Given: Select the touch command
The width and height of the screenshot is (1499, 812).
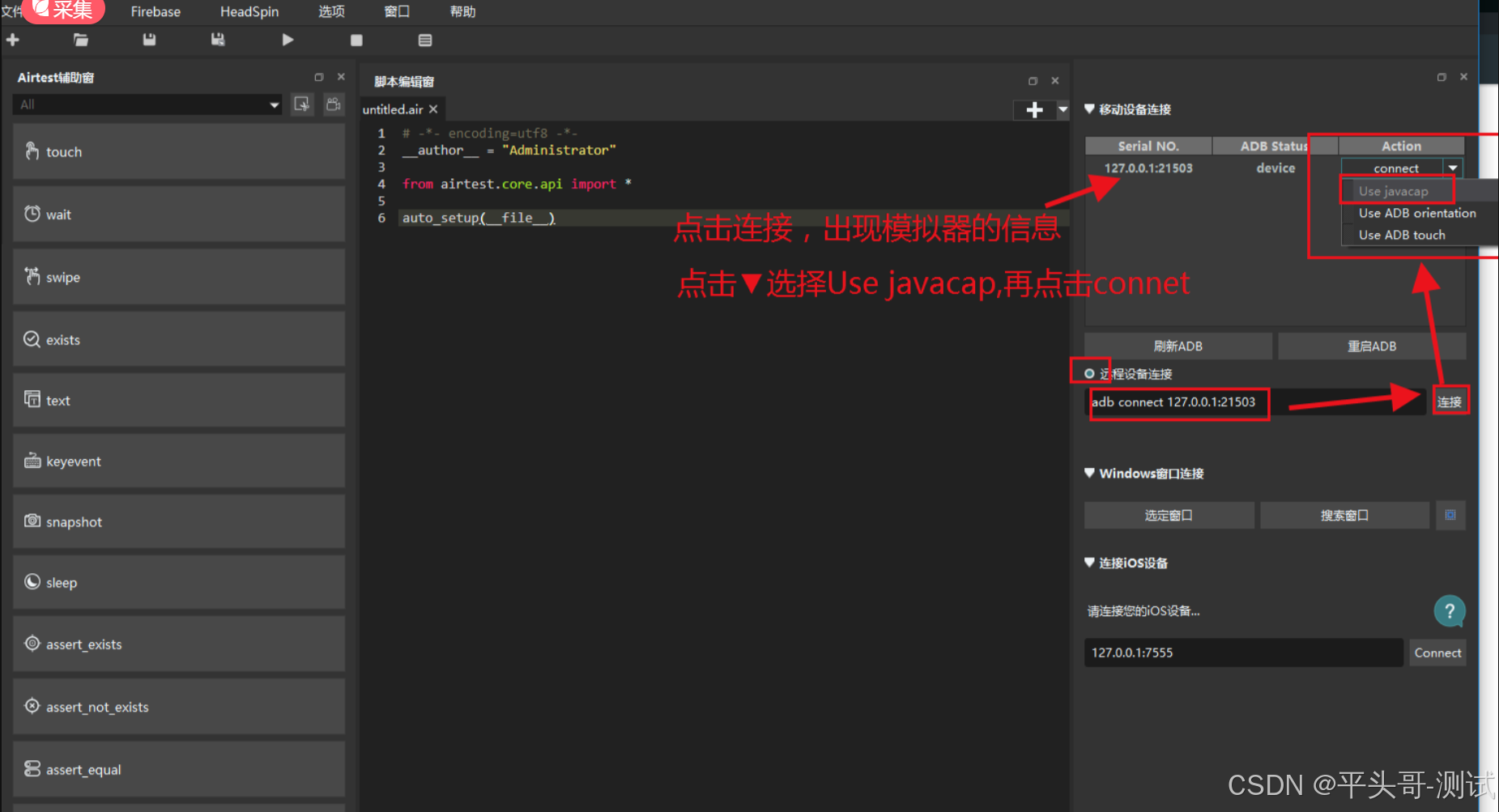Looking at the screenshot, I should (x=179, y=151).
